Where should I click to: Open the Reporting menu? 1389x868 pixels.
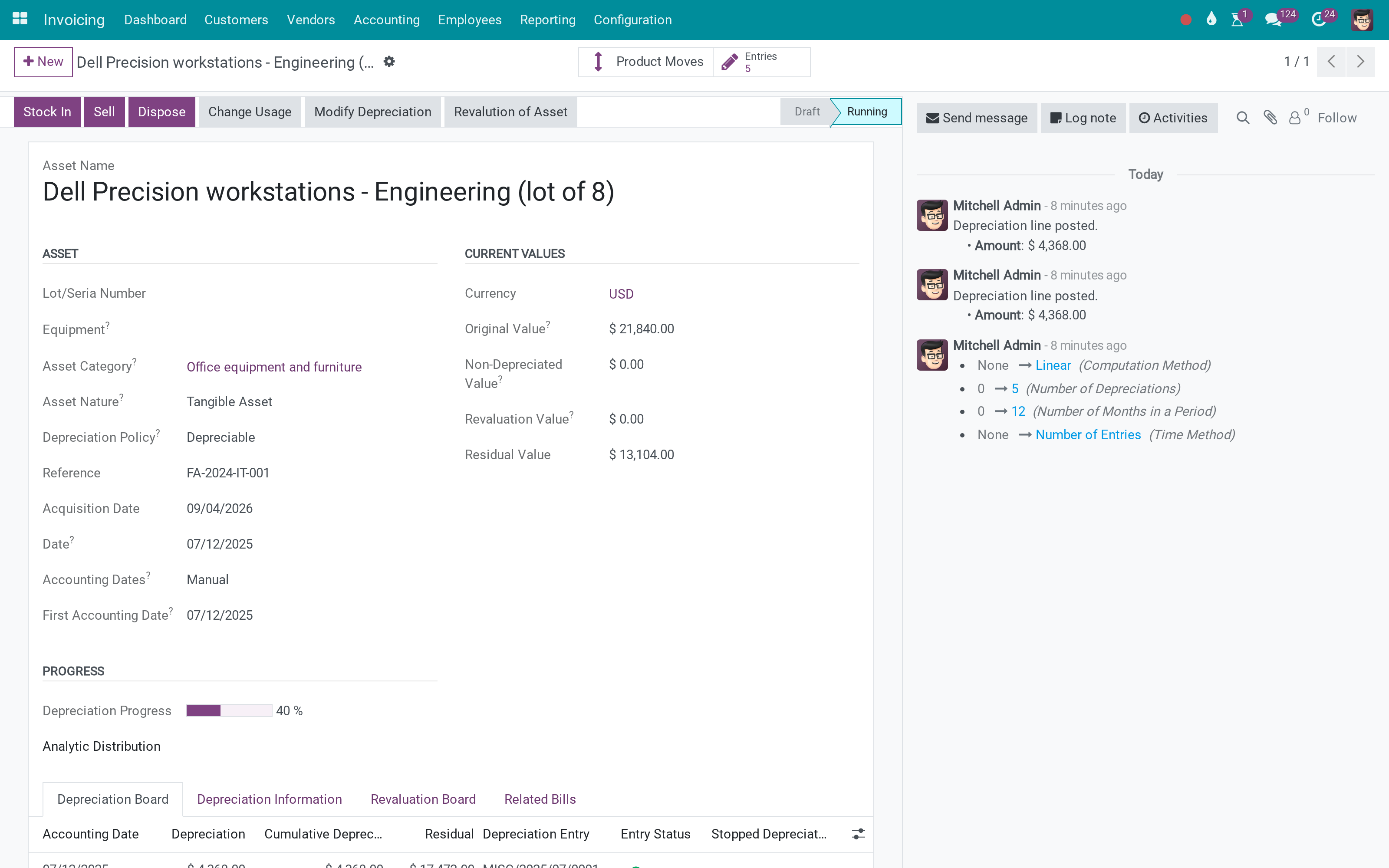pyautogui.click(x=547, y=20)
